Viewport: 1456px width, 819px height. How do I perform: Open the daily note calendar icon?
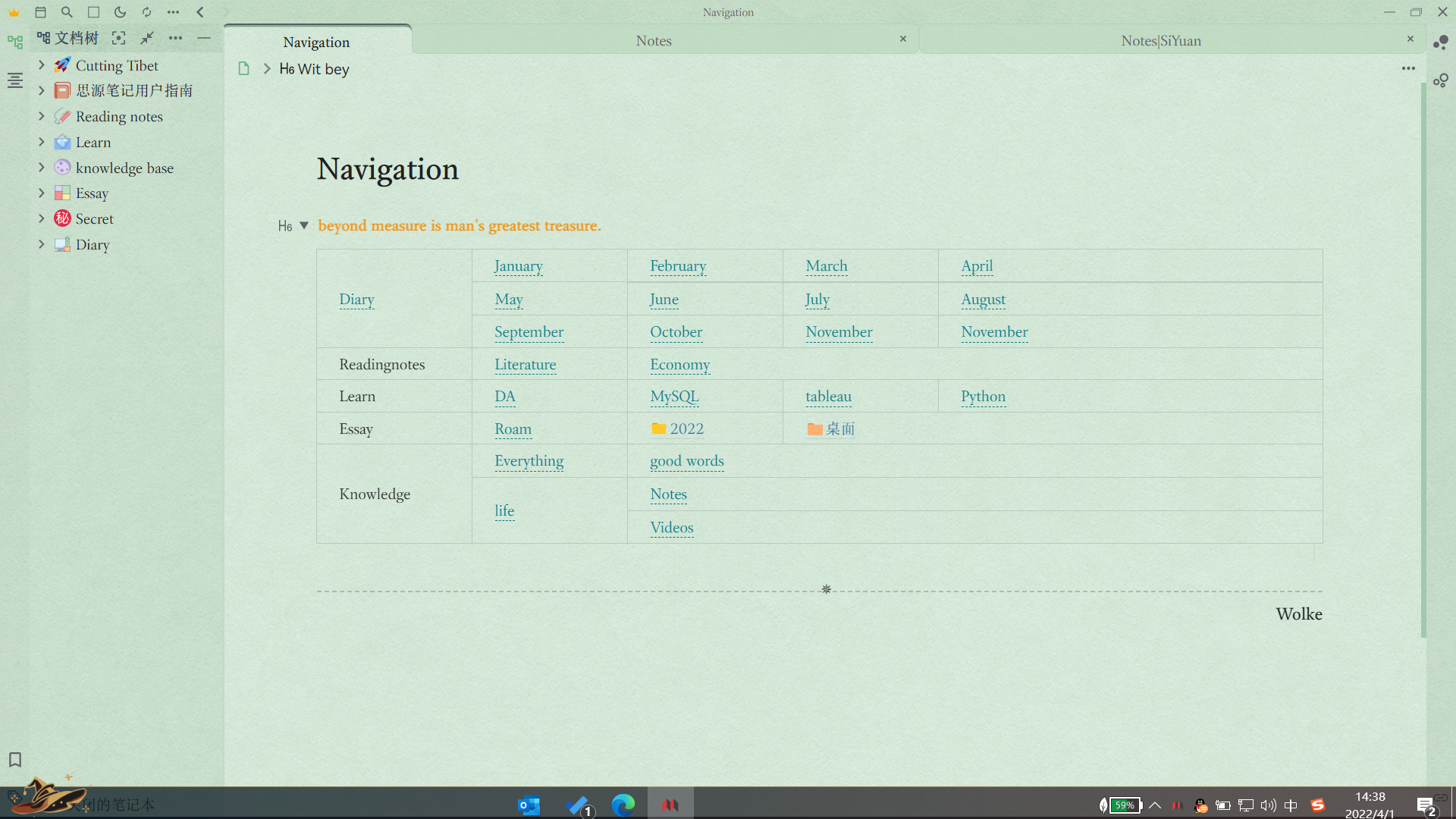(x=41, y=12)
